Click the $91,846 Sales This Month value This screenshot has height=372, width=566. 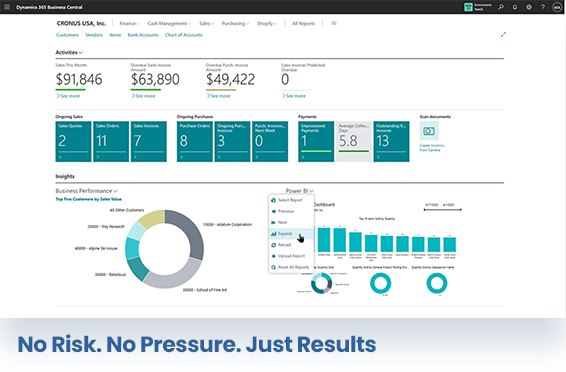(x=79, y=79)
